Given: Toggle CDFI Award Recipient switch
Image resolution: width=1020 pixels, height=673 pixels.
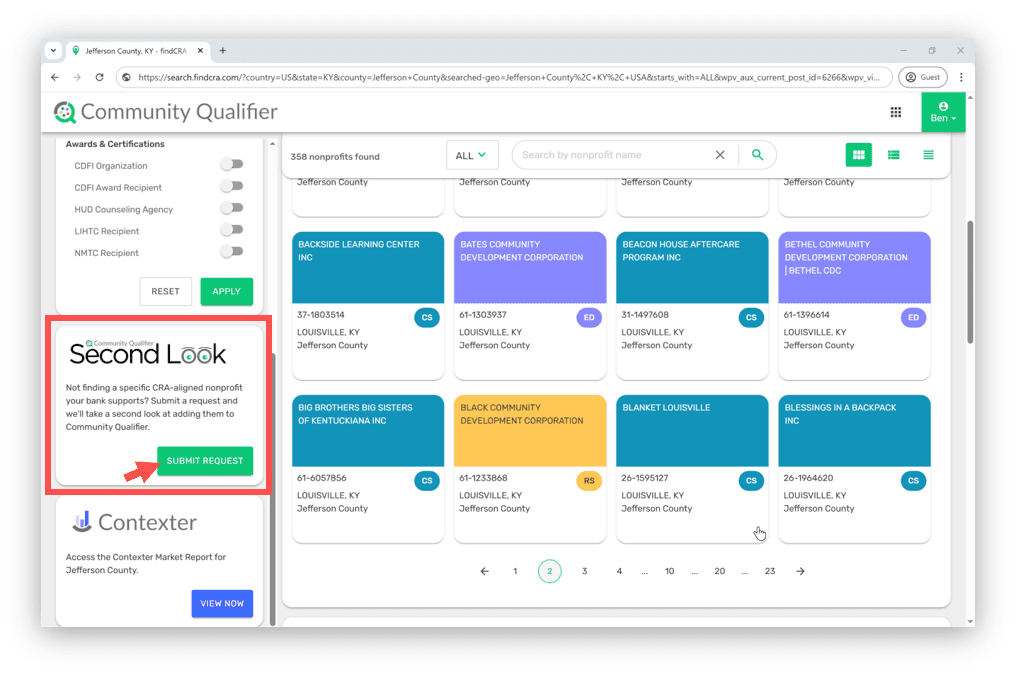Looking at the screenshot, I should coord(232,187).
